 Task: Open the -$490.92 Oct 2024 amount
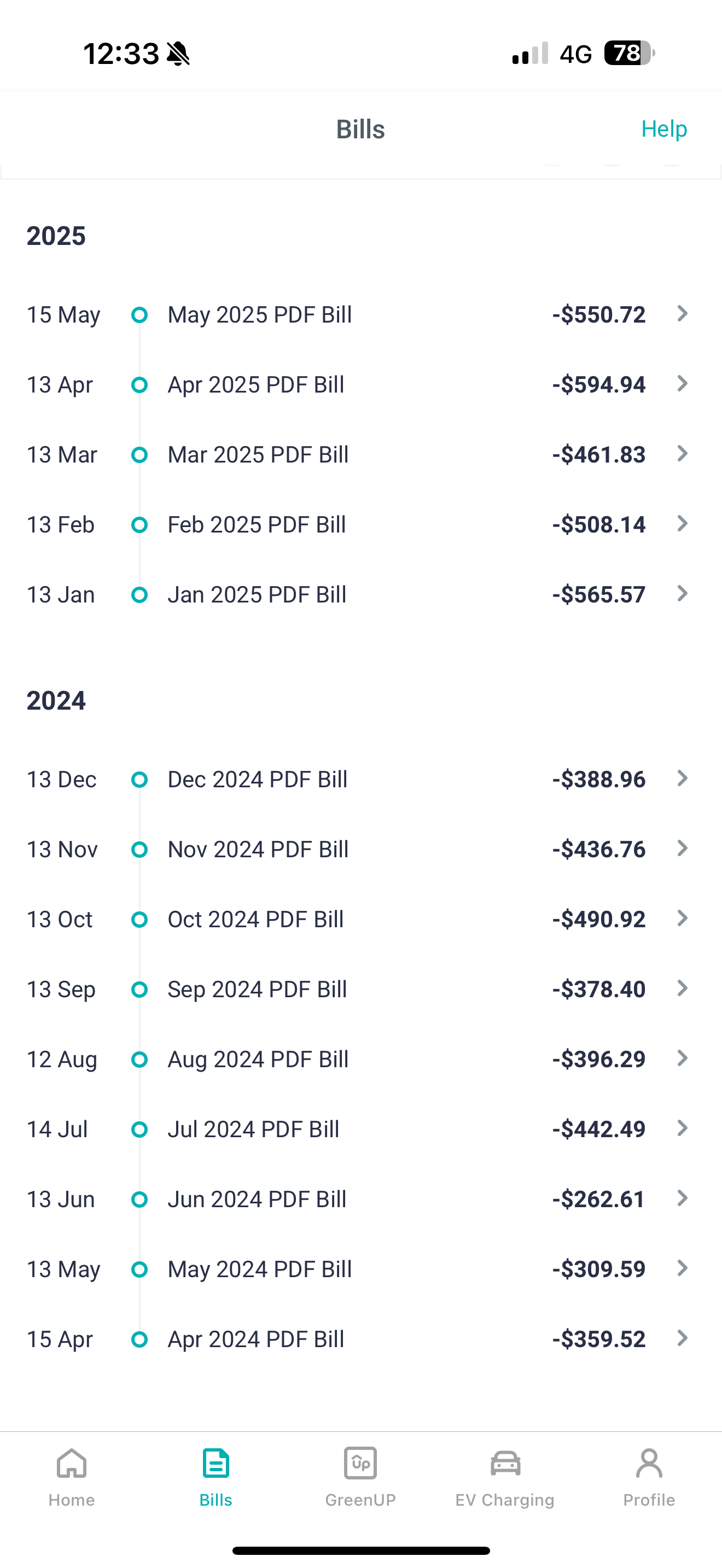coord(599,919)
